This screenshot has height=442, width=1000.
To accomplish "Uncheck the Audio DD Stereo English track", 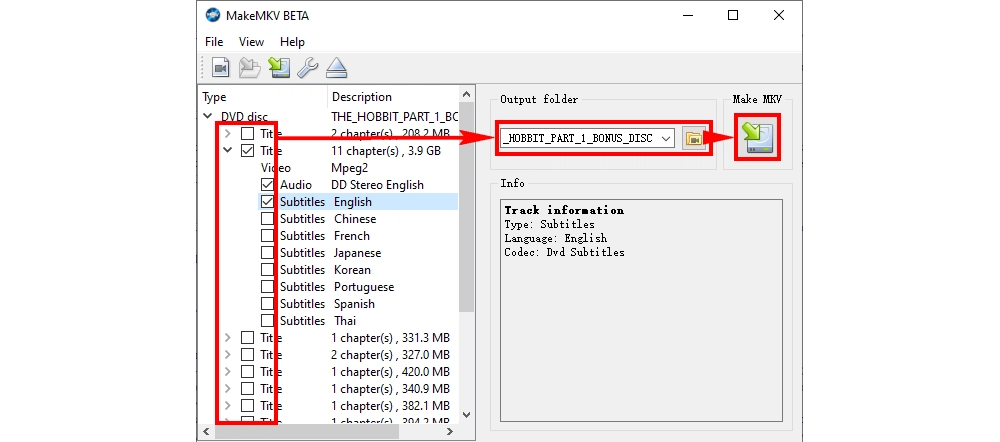I will [268, 185].
